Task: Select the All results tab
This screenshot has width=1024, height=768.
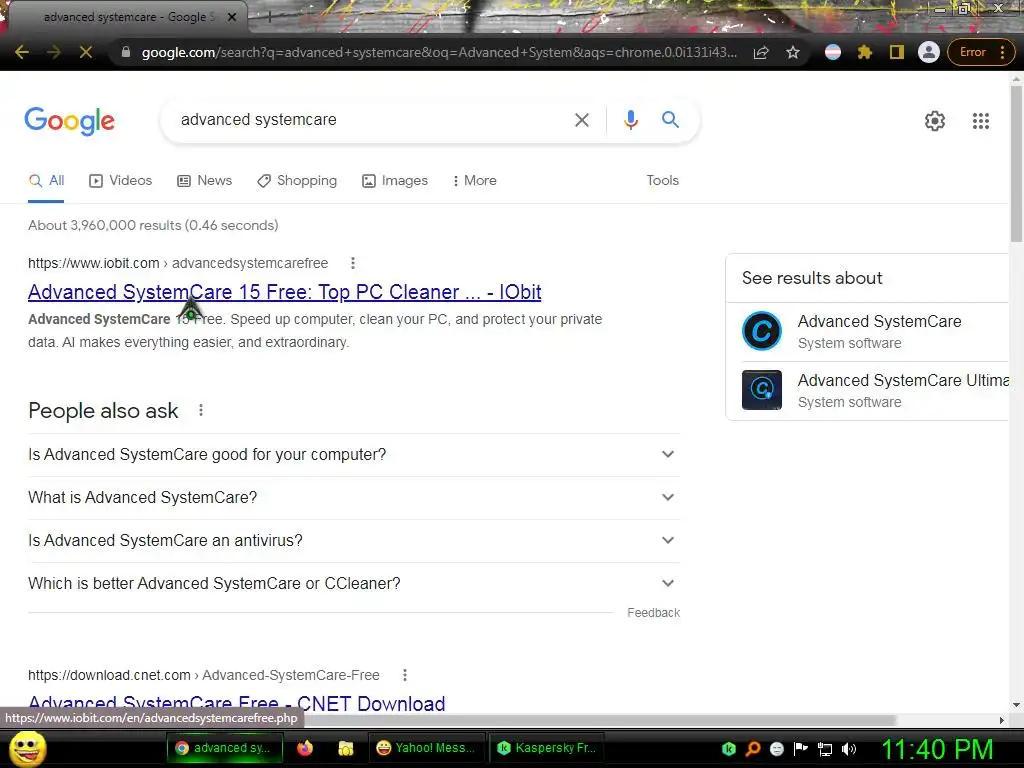Action: click(x=46, y=181)
